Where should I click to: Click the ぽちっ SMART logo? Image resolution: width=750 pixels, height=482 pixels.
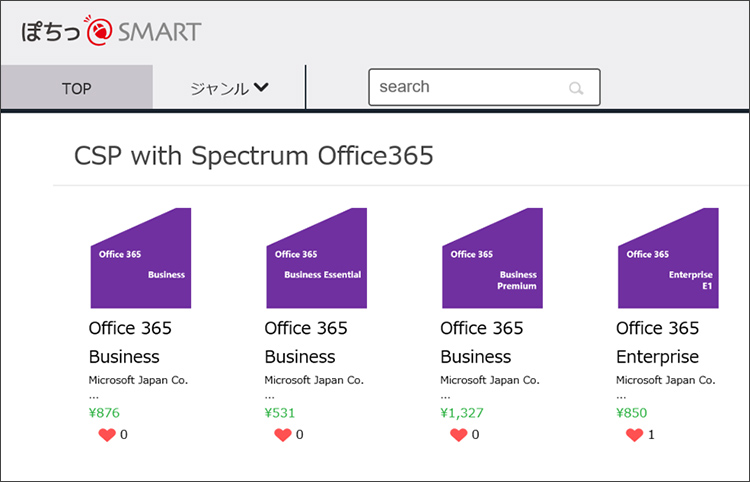click(111, 31)
